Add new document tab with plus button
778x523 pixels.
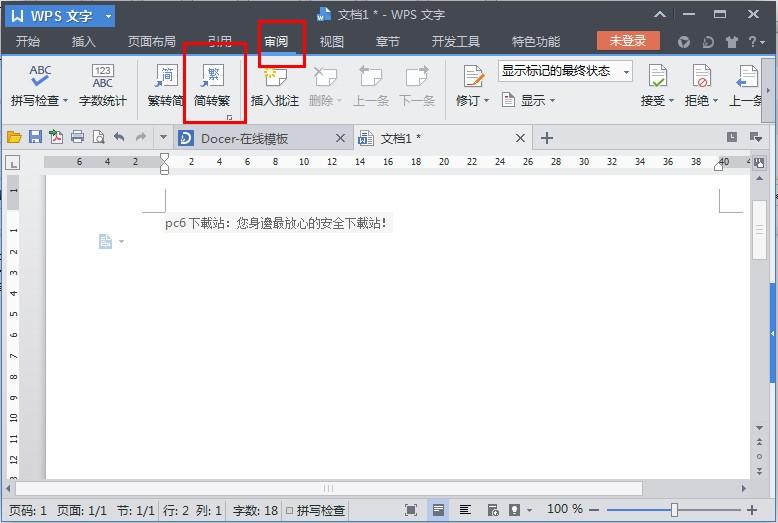click(x=547, y=138)
